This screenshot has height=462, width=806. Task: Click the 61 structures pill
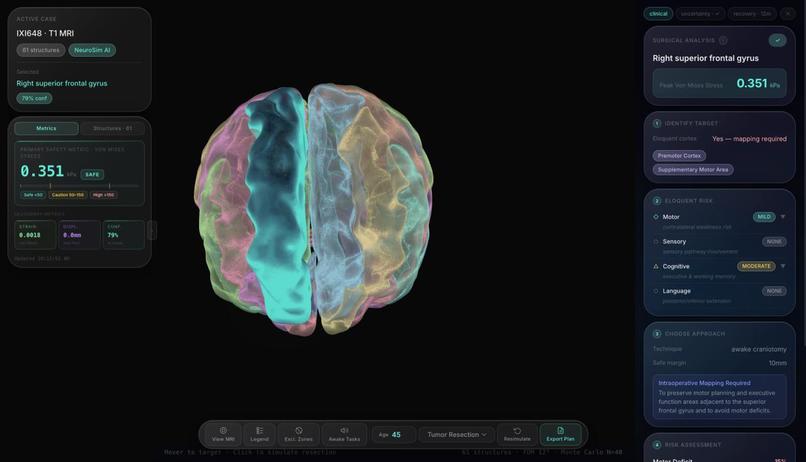point(41,50)
